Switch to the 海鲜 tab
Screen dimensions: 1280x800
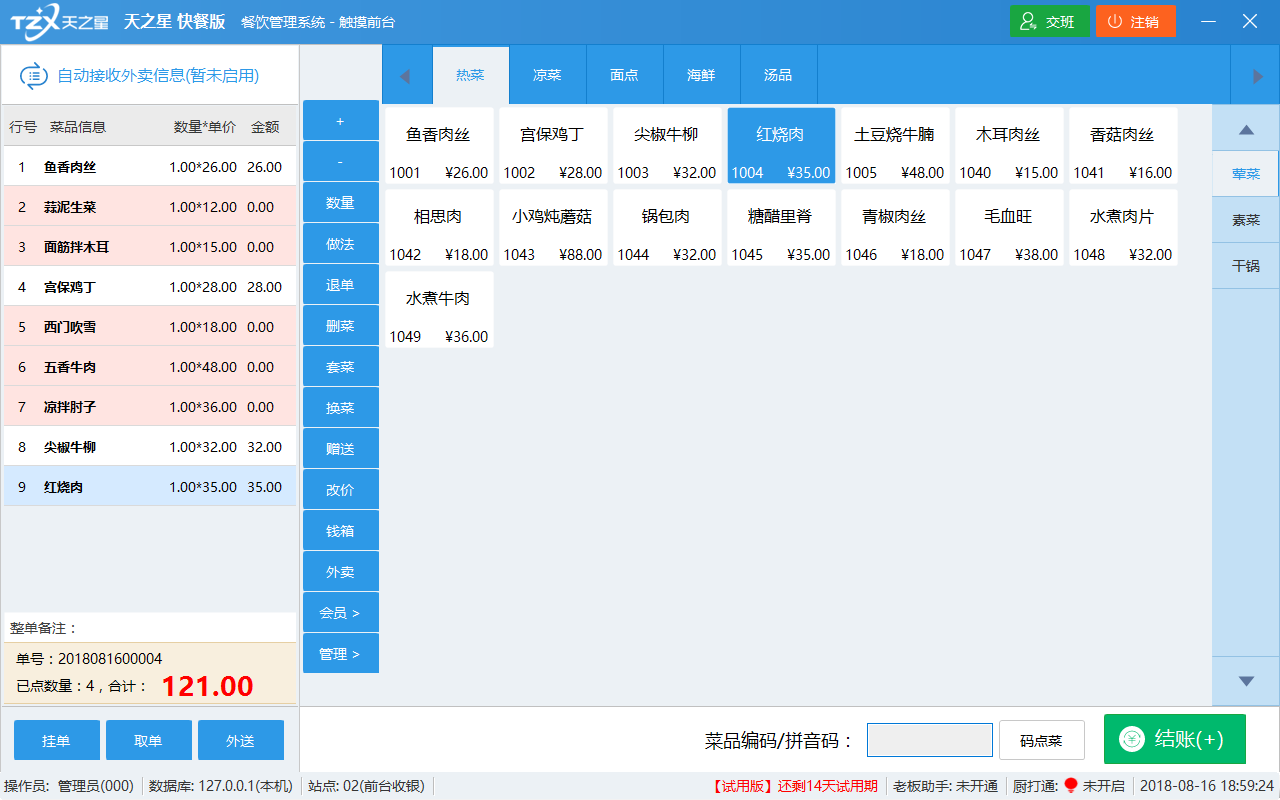701,75
